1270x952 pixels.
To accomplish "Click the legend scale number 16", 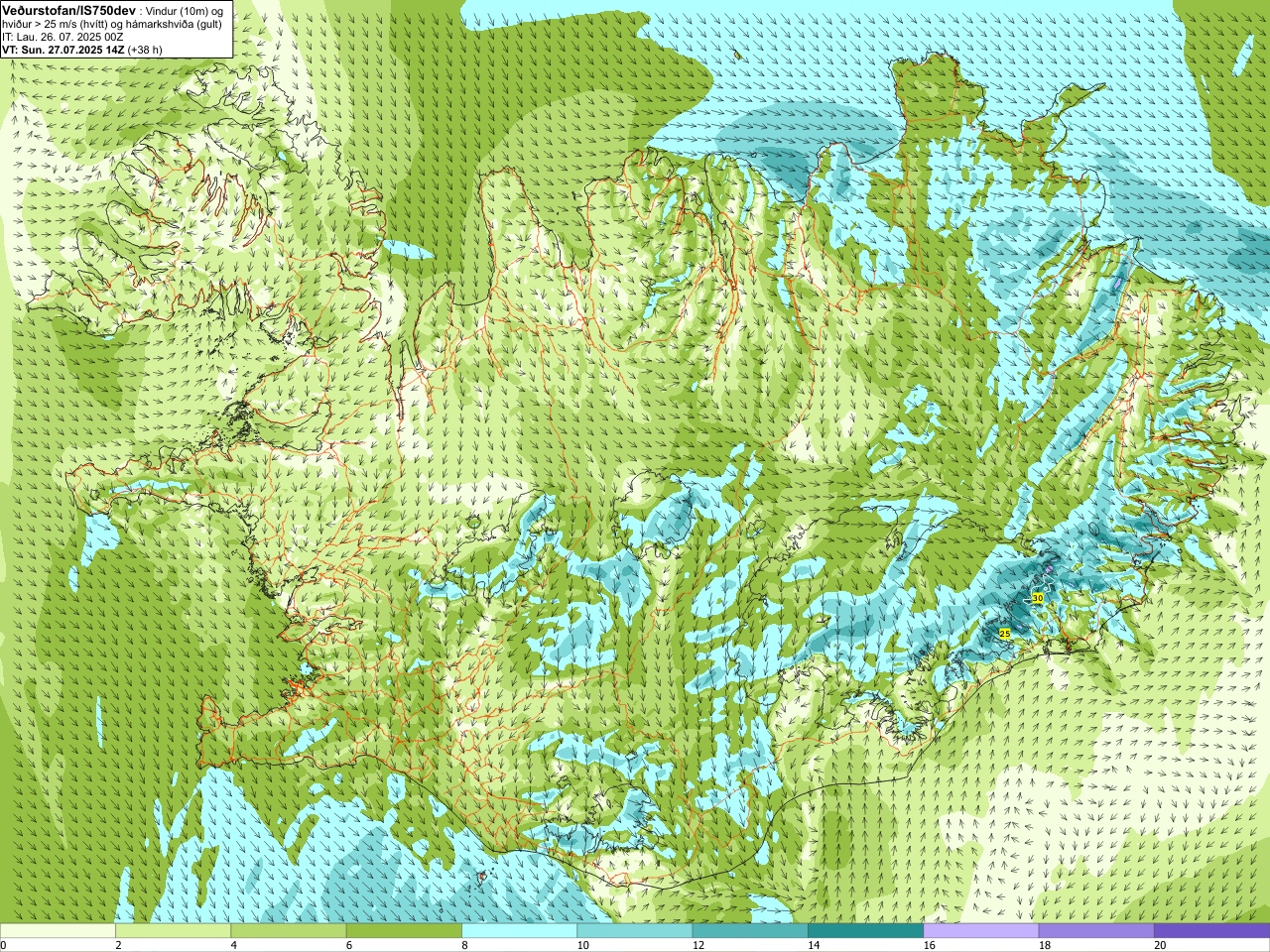I will (930, 945).
